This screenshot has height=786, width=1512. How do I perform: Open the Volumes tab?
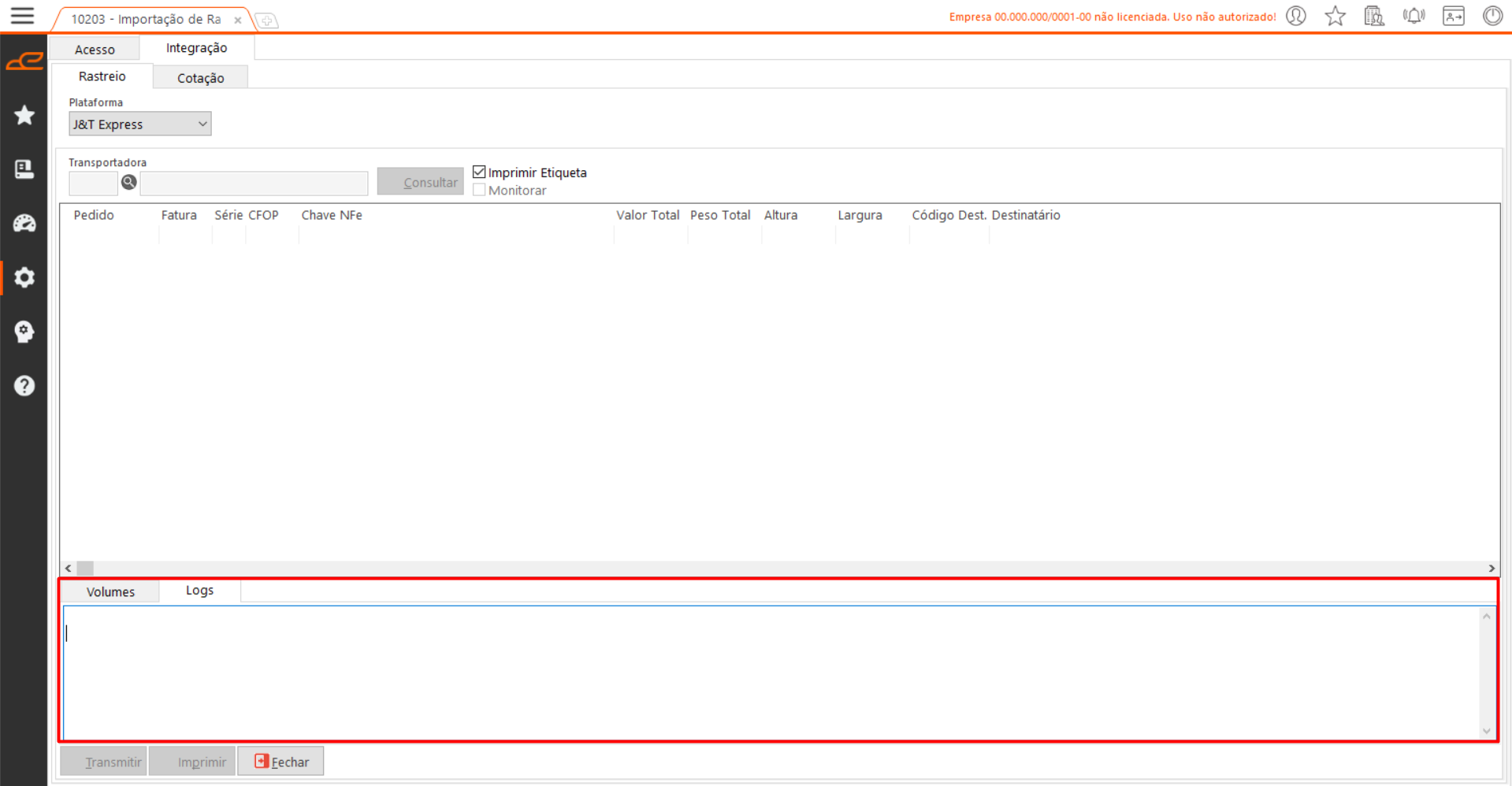[110, 591]
